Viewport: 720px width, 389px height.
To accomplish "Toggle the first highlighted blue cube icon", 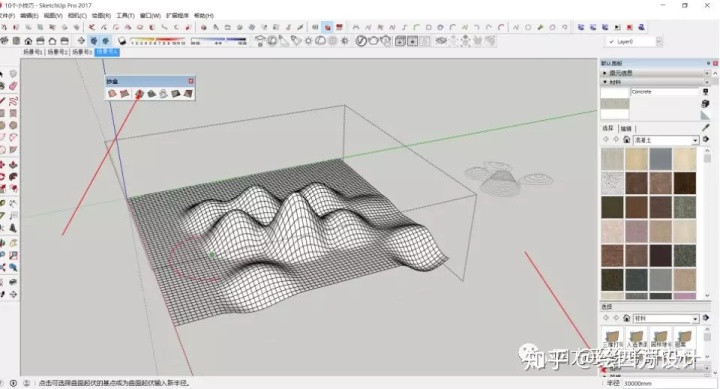I will pos(94,41).
